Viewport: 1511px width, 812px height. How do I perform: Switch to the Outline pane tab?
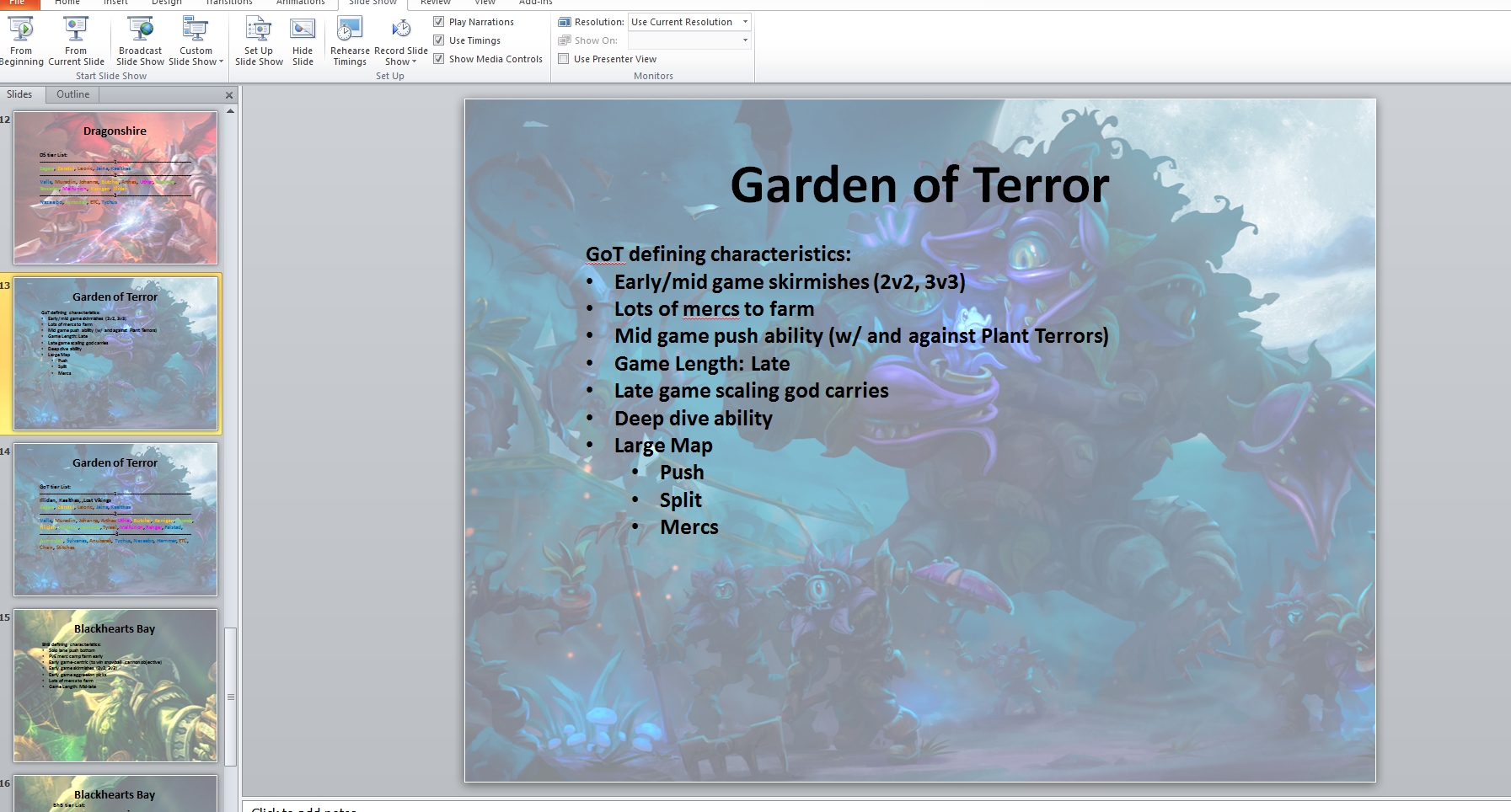click(72, 94)
